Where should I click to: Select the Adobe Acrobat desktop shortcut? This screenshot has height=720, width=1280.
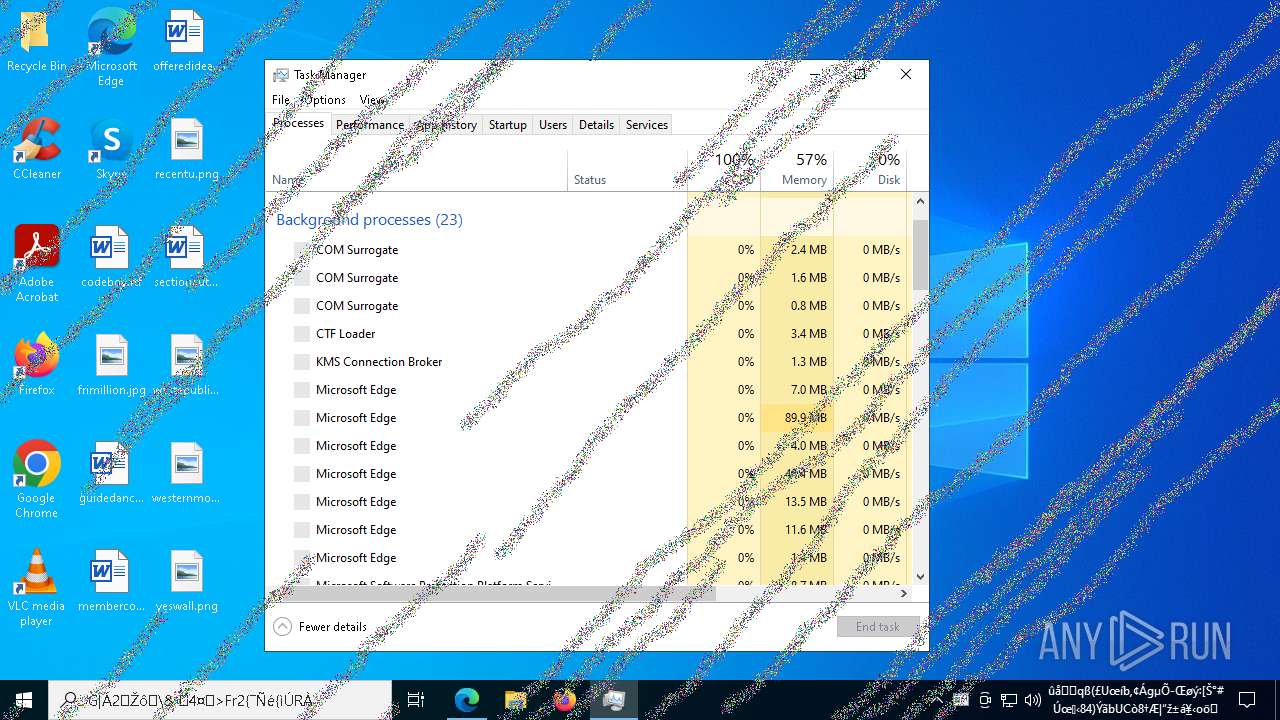click(x=36, y=264)
